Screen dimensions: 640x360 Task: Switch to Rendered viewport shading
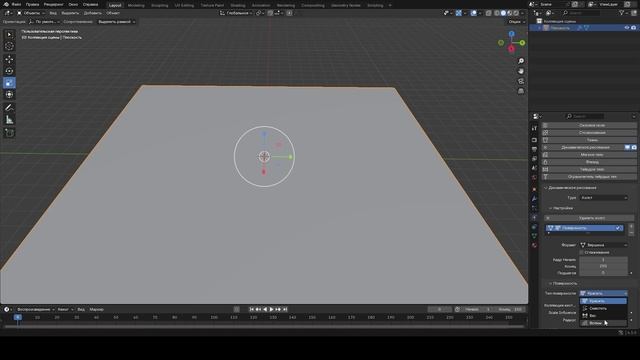click(516, 13)
